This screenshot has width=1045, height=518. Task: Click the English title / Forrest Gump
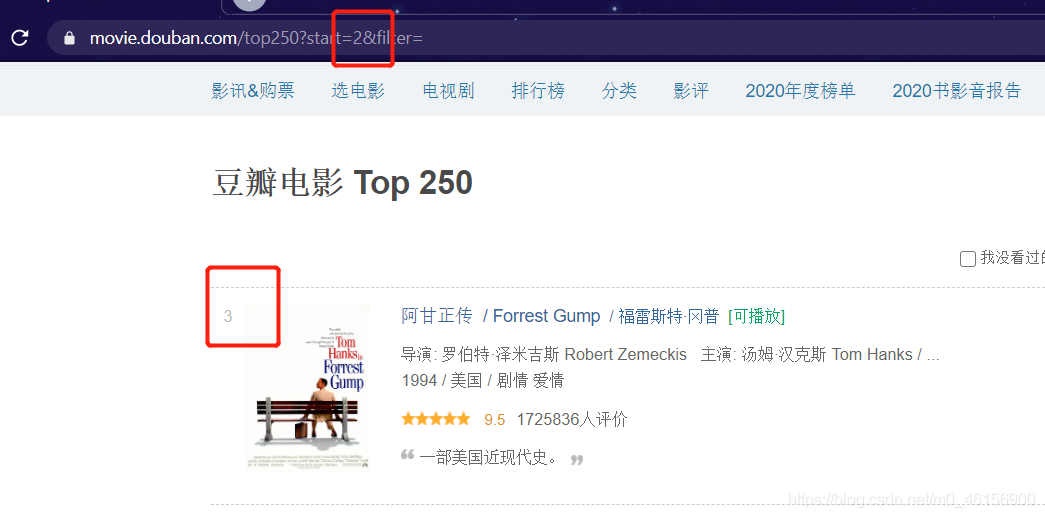click(542, 315)
